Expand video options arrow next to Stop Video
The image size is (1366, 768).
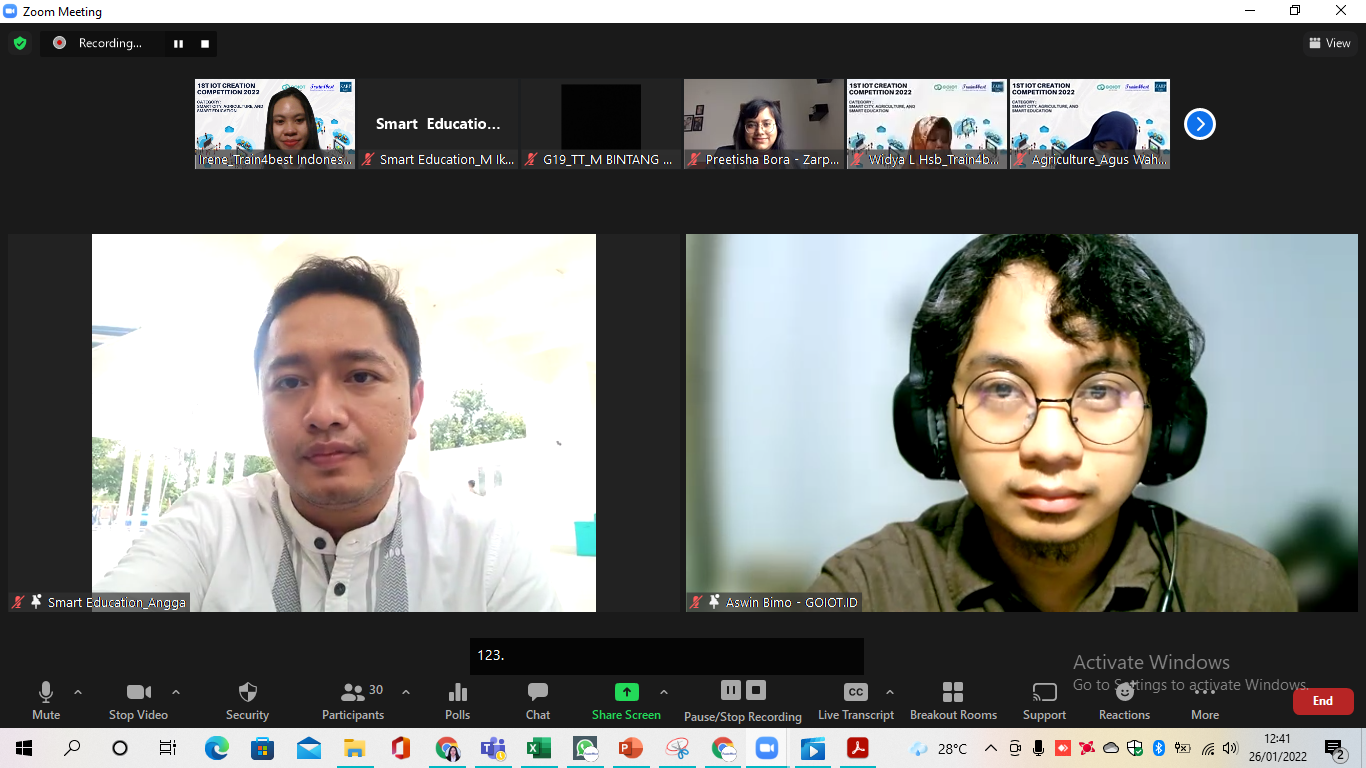(x=176, y=692)
